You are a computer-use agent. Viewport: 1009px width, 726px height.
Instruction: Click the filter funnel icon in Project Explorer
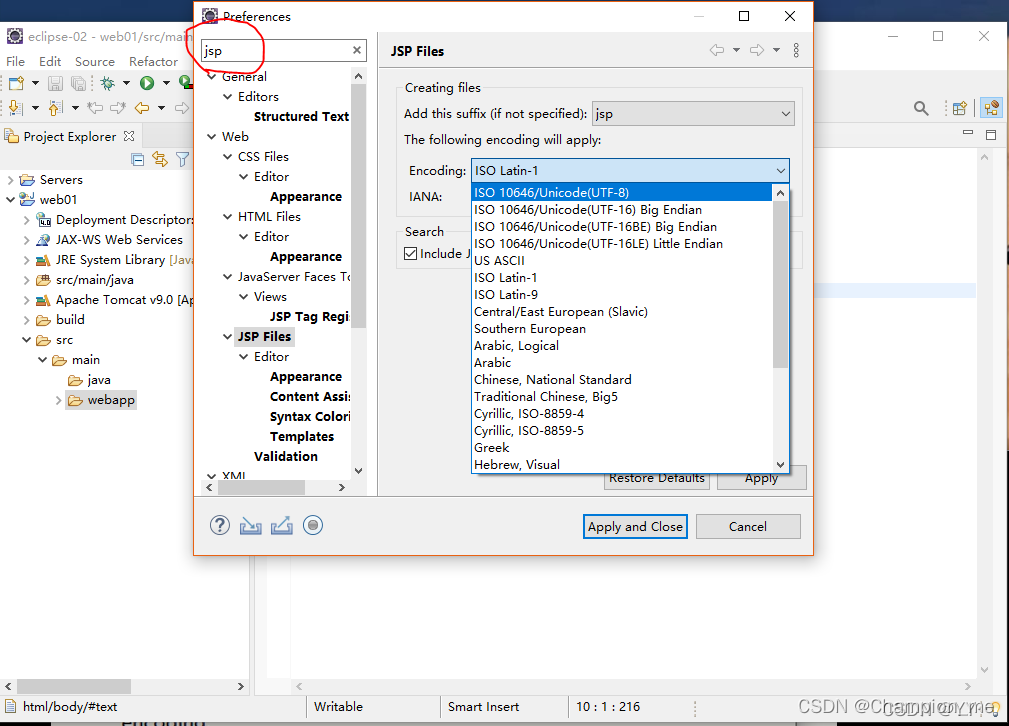point(183,160)
